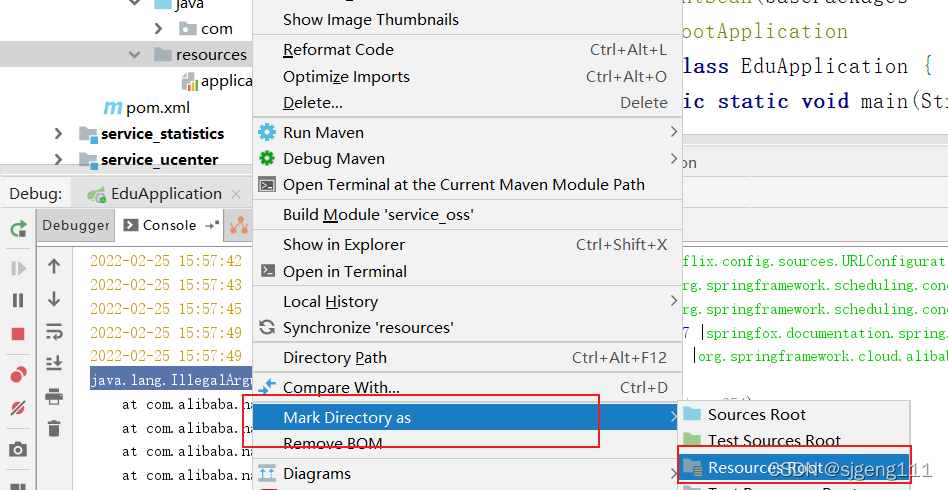Viewport: 948px width, 490px height.
Task: Click the Diagrams icon
Action: click(267, 473)
